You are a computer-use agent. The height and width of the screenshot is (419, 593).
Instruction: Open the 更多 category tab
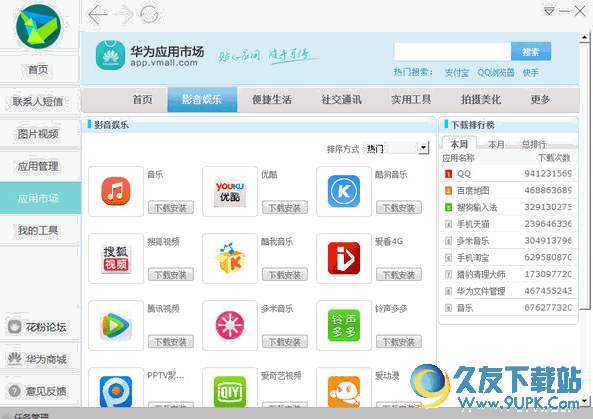pyautogui.click(x=540, y=99)
